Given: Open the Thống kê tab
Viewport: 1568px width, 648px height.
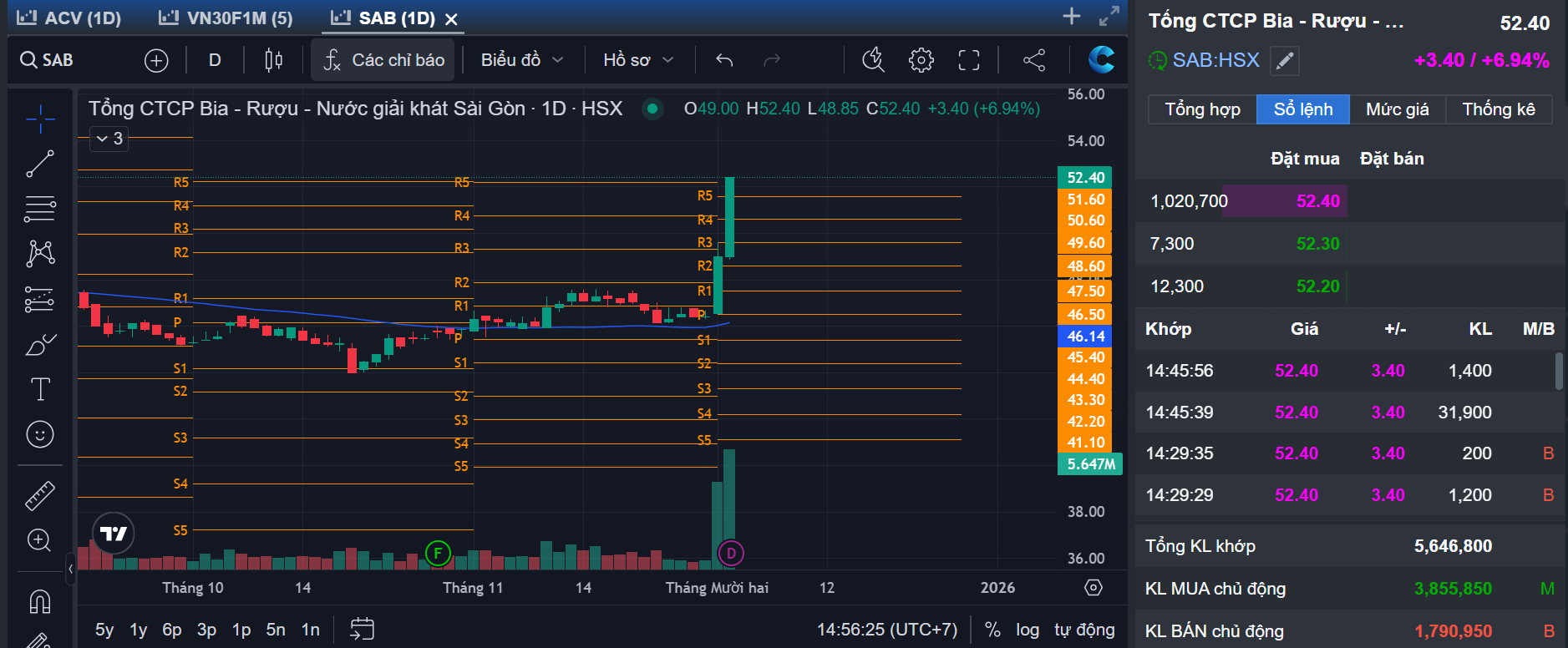Looking at the screenshot, I should tap(1498, 109).
